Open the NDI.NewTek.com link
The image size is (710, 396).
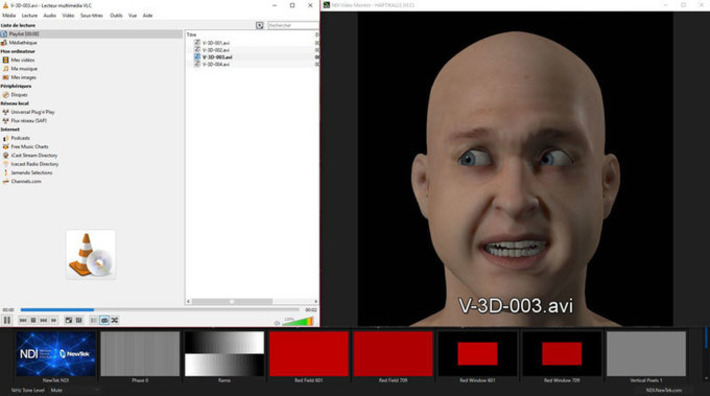tap(663, 390)
